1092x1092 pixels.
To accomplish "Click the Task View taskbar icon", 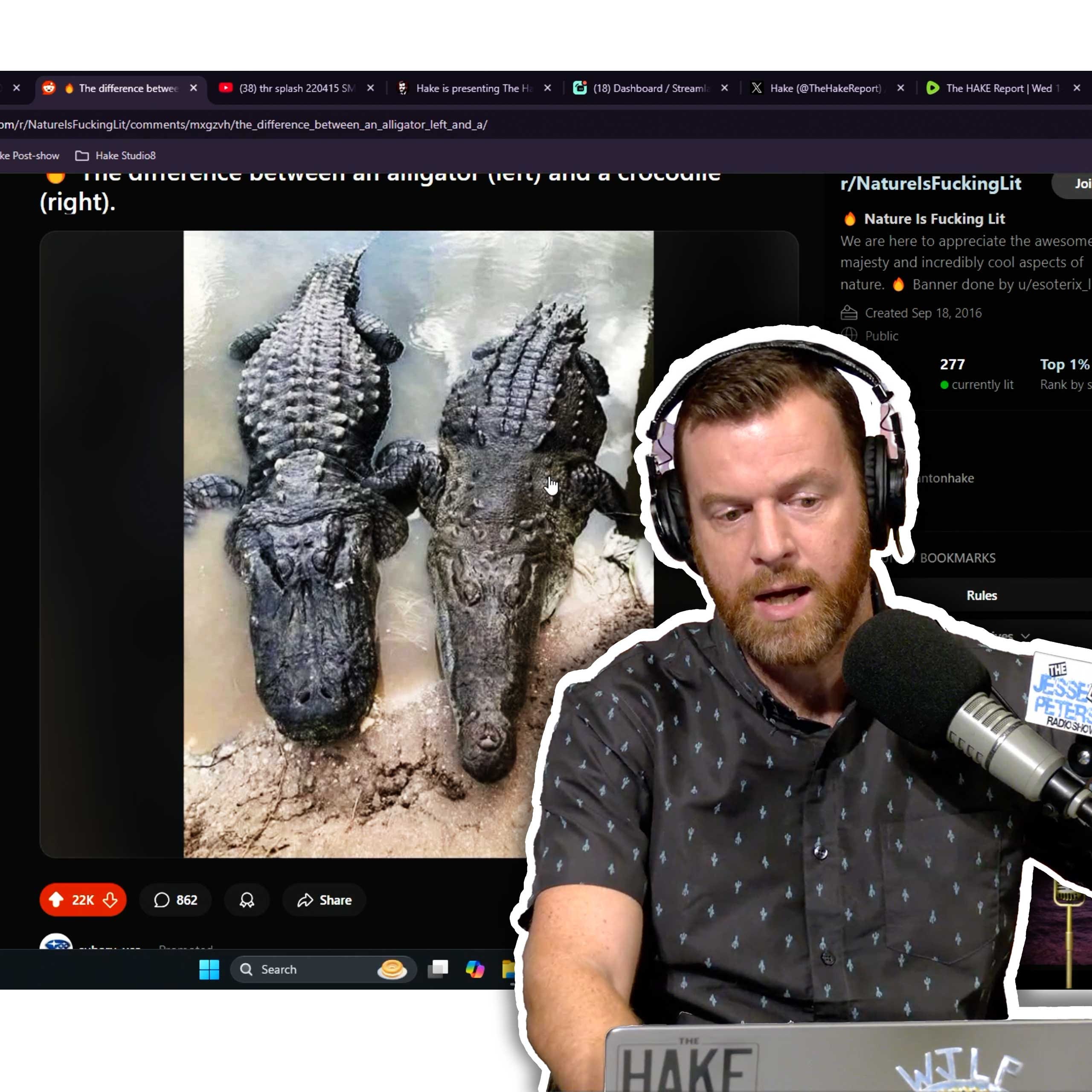I will click(x=438, y=969).
